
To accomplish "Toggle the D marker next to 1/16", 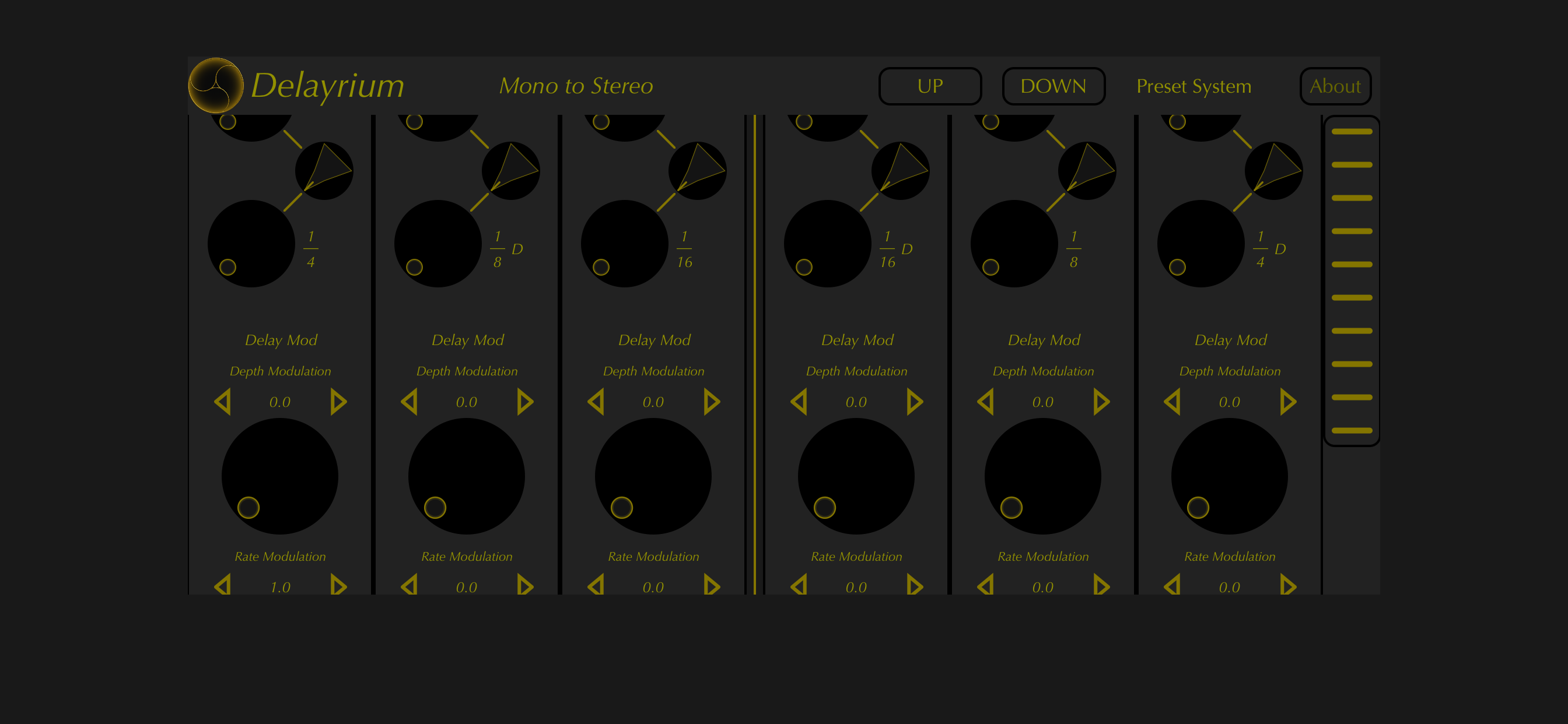I will pos(907,249).
